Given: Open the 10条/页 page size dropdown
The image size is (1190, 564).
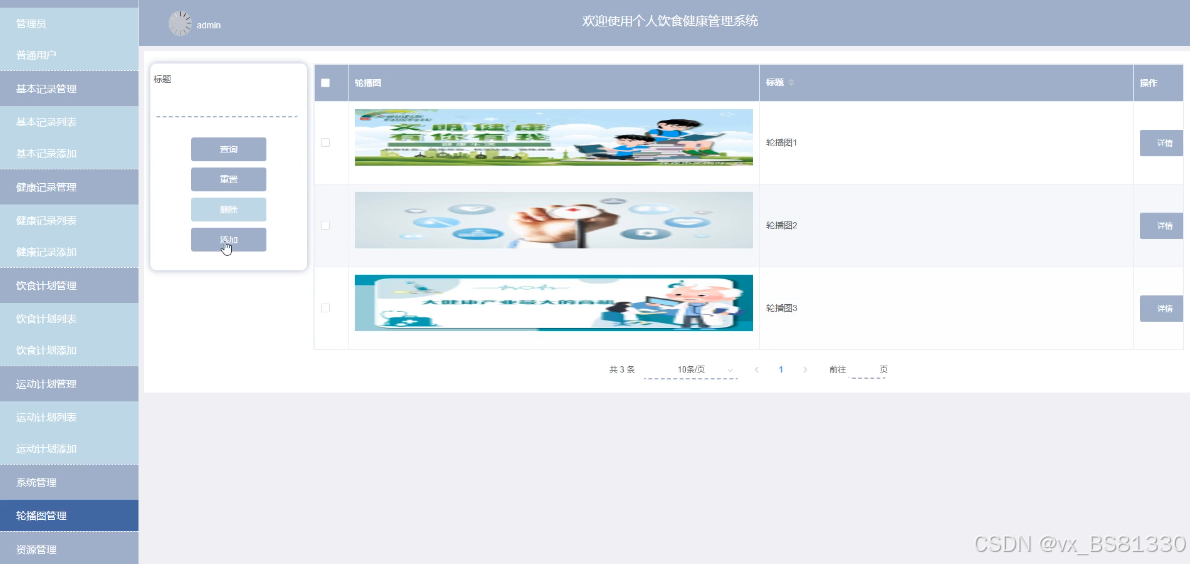Looking at the screenshot, I should pyautogui.click(x=691, y=370).
